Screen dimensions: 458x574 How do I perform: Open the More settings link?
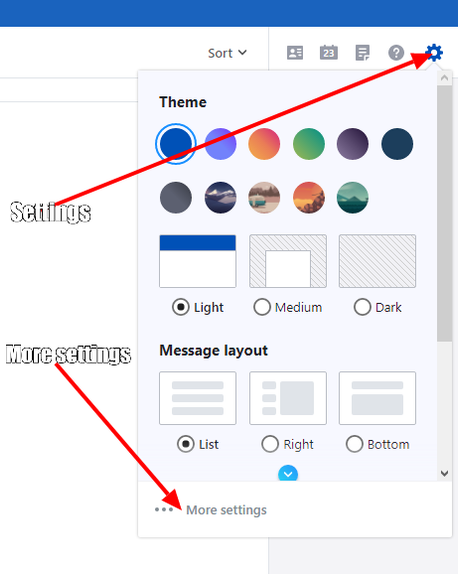(226, 510)
